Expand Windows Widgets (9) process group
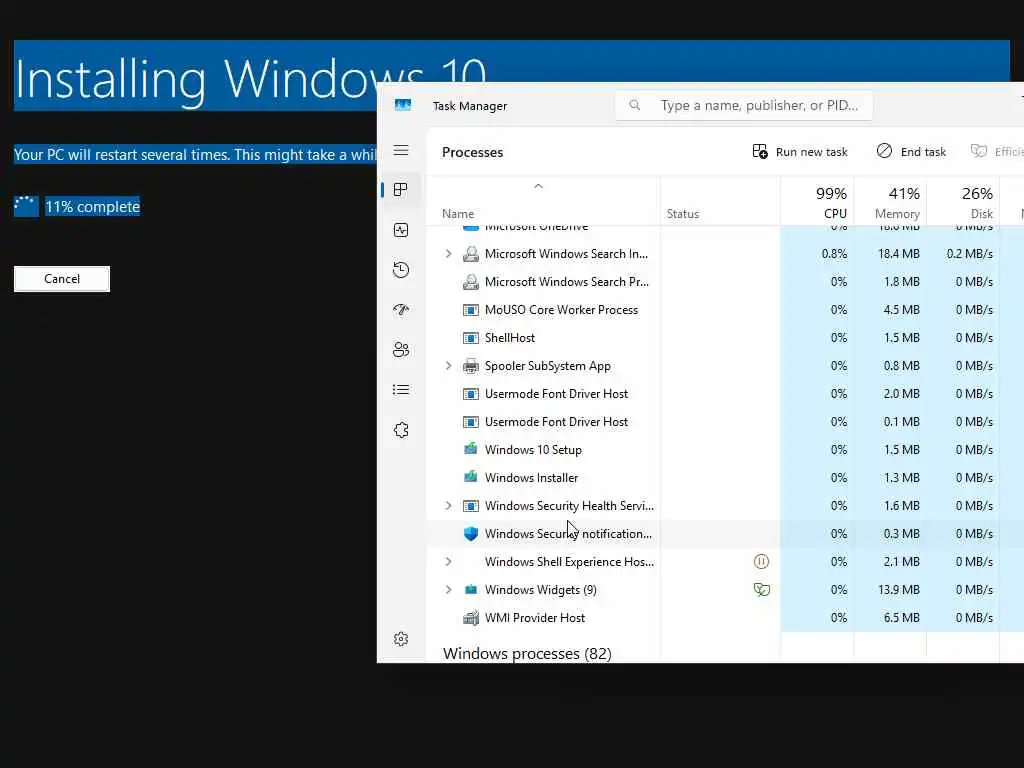 [448, 590]
